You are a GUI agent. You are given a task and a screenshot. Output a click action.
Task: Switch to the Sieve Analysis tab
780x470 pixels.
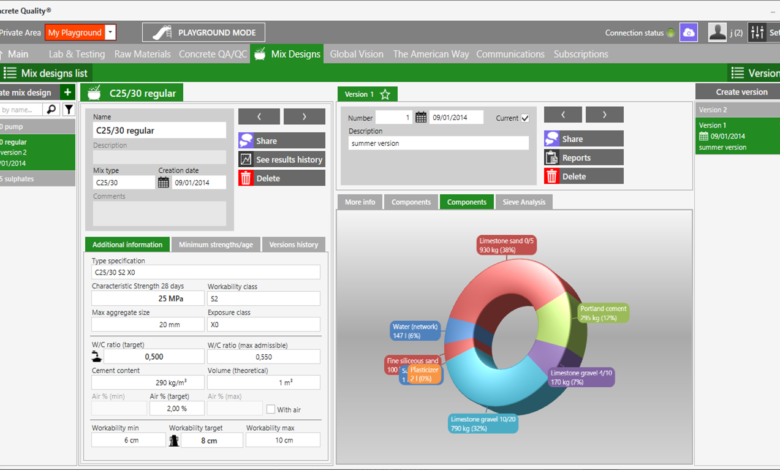(x=524, y=202)
